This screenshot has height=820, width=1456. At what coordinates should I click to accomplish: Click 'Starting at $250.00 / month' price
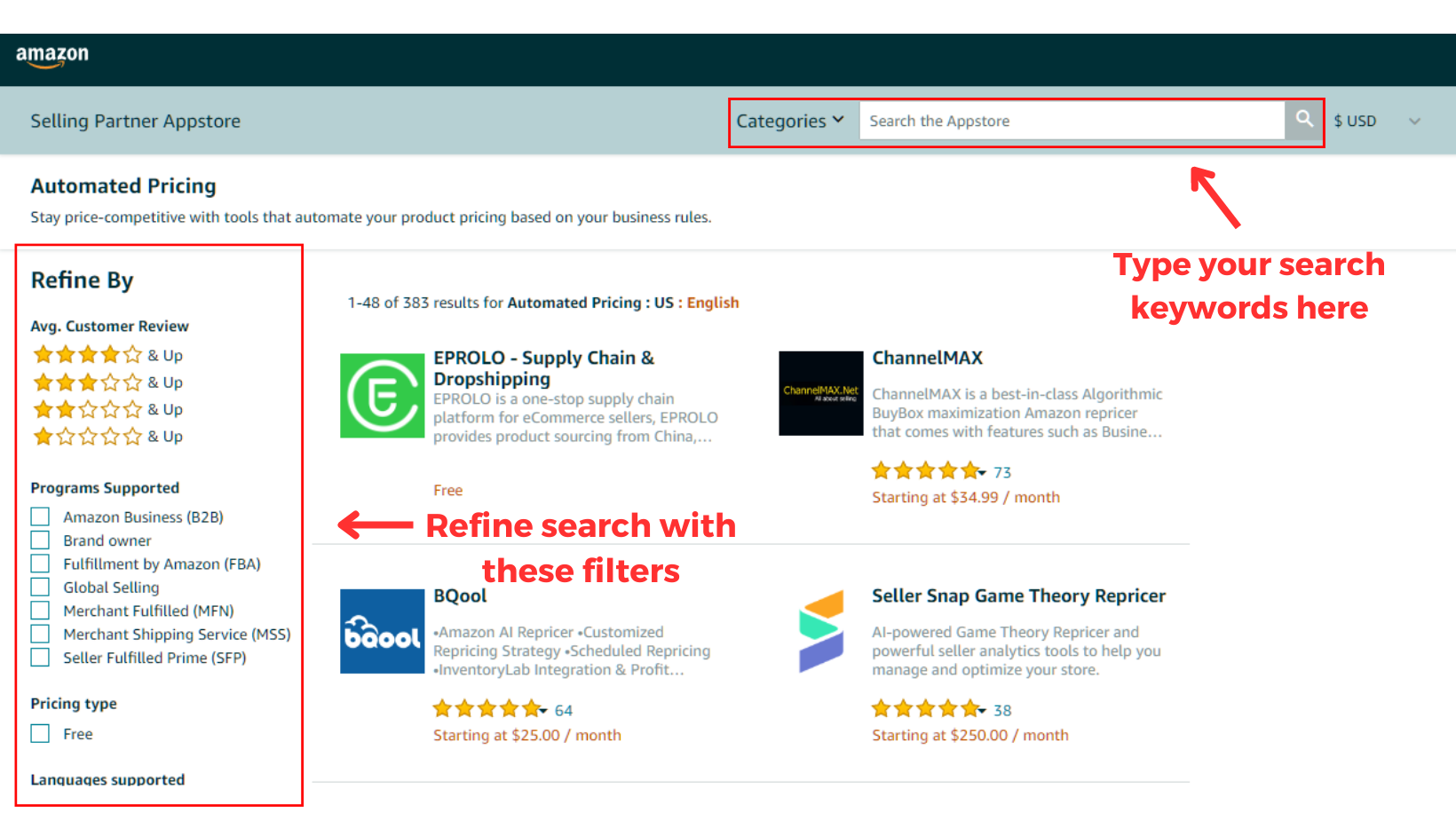point(970,736)
